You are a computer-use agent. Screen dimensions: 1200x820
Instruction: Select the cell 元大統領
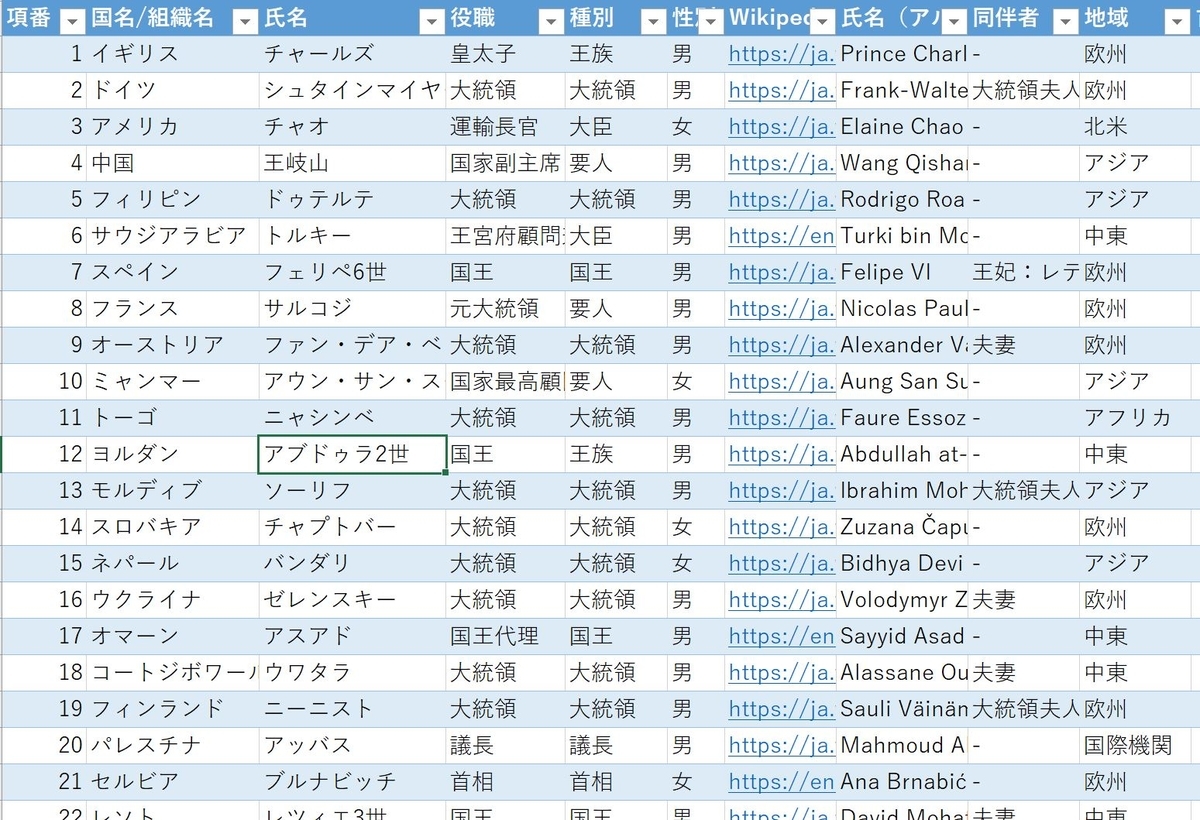tap(506, 309)
